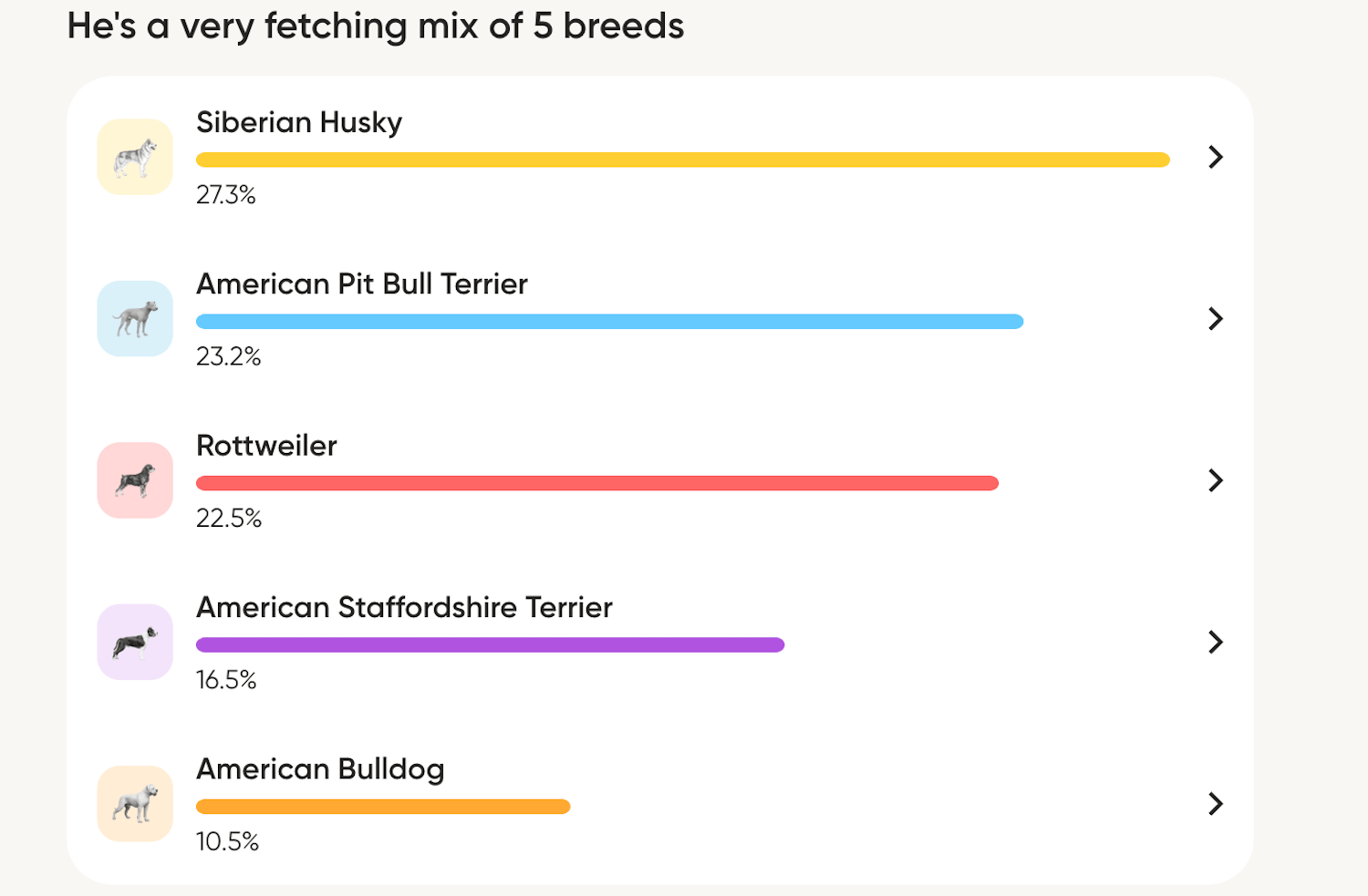Expand the American Staffordshire Terrier chevron

[1215, 642]
